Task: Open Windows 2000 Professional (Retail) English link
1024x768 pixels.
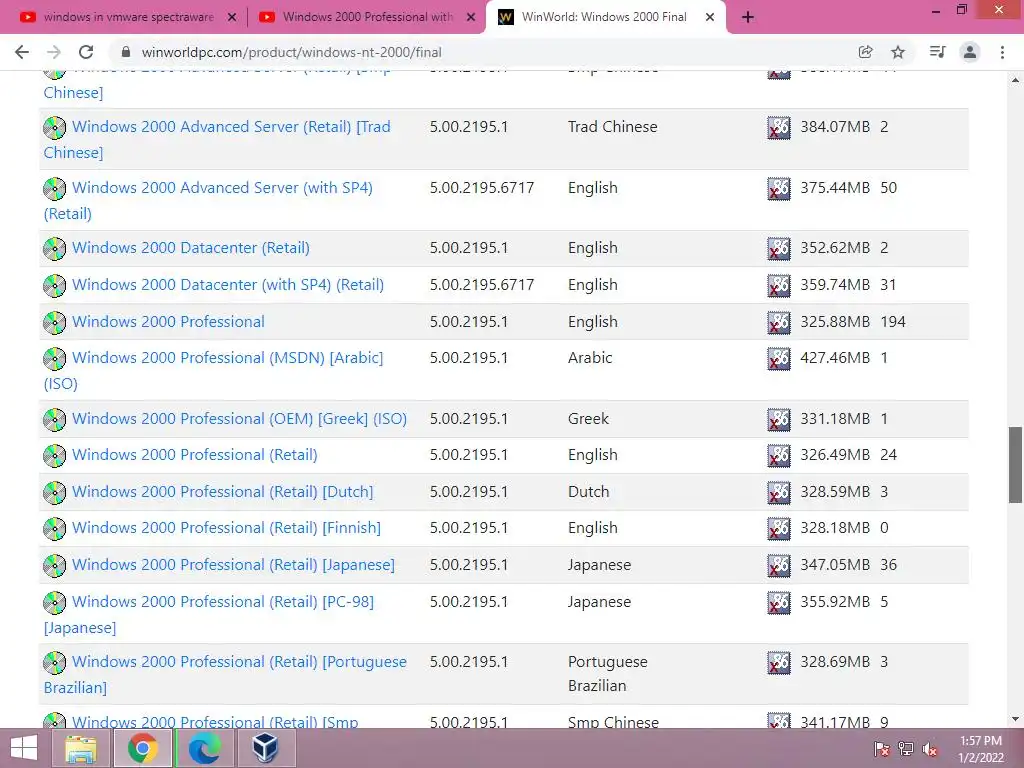Action: tap(195, 455)
